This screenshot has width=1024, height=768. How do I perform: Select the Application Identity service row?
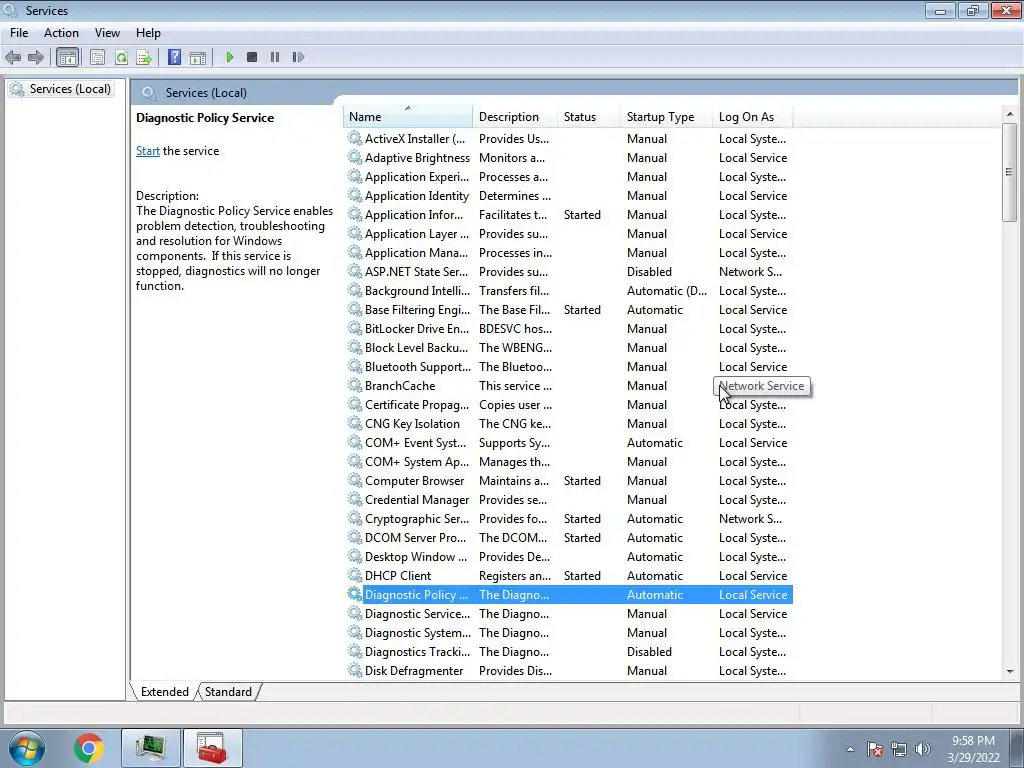click(568, 195)
